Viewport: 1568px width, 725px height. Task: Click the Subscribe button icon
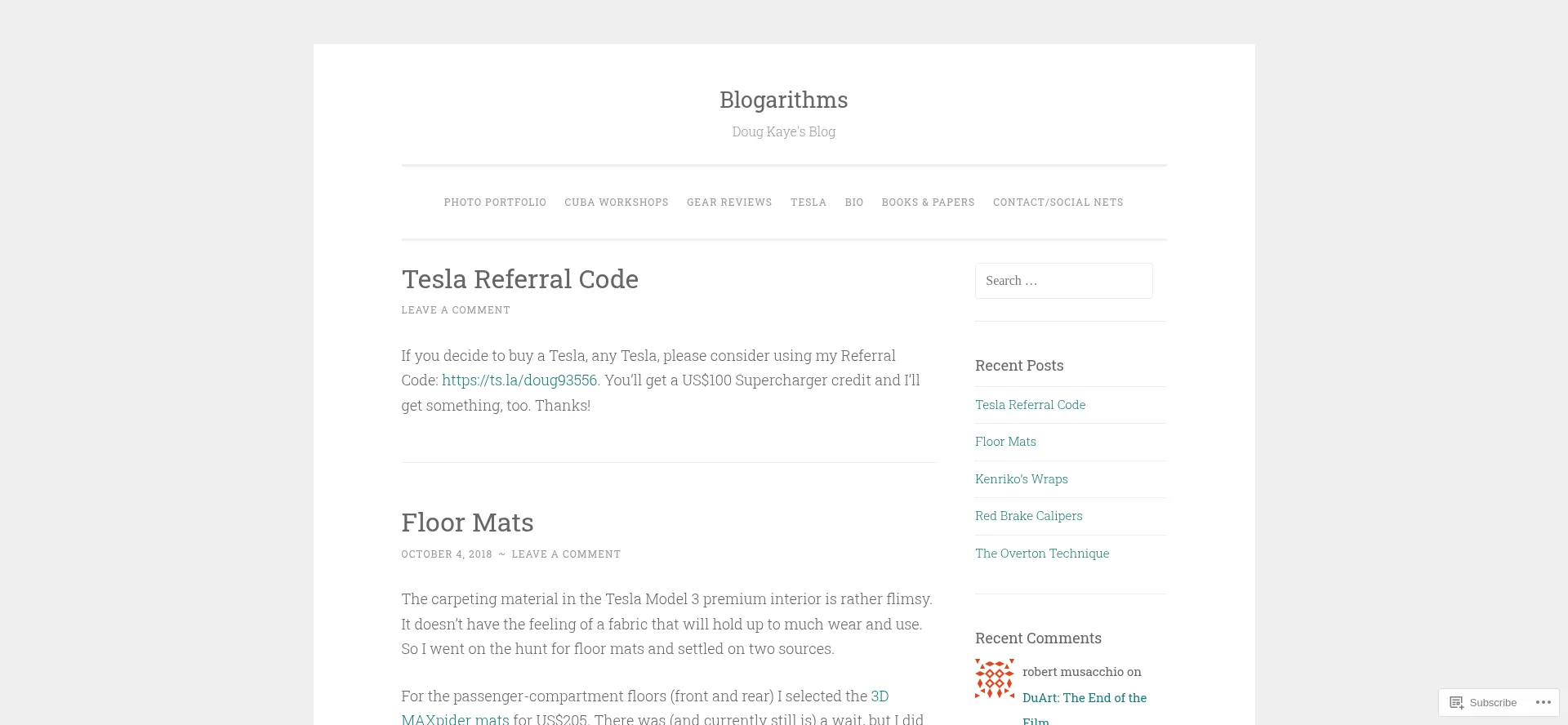pos(1456,702)
